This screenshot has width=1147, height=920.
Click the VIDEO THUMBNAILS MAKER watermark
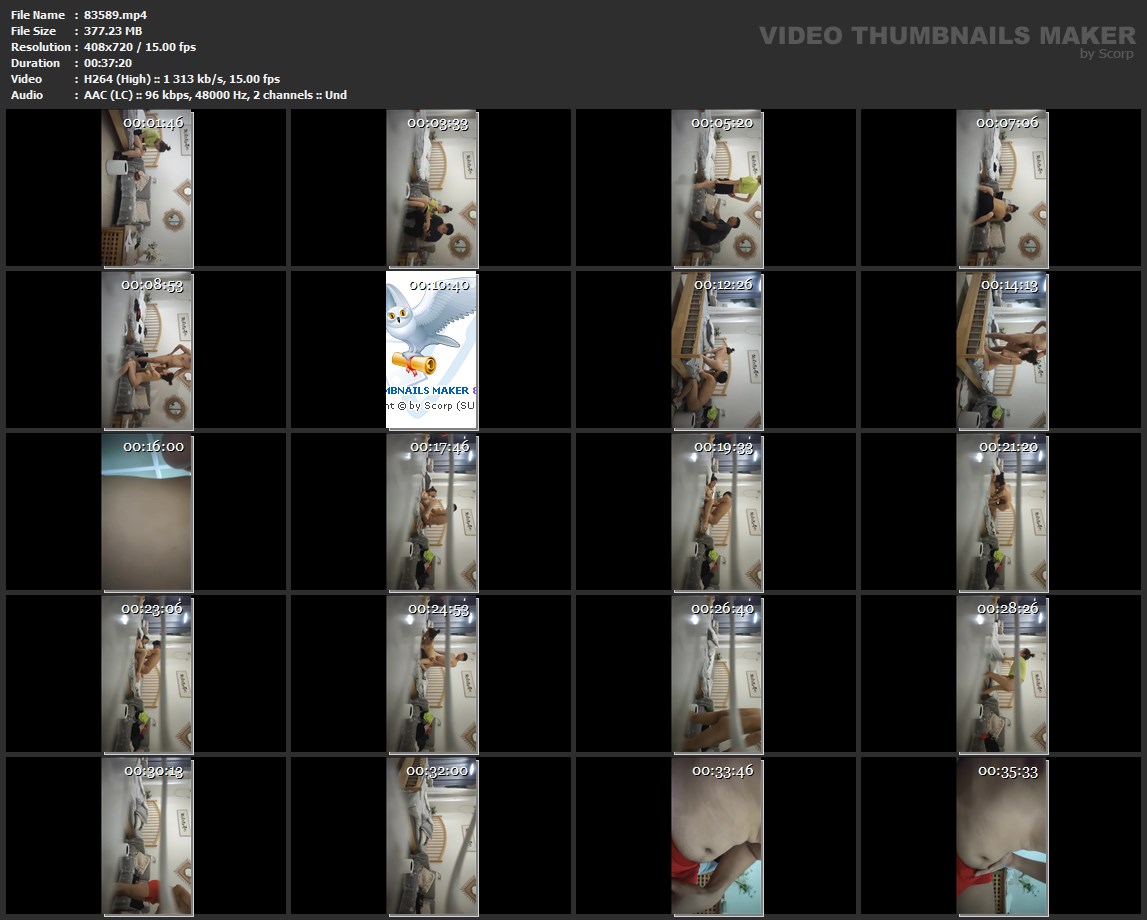pos(946,36)
